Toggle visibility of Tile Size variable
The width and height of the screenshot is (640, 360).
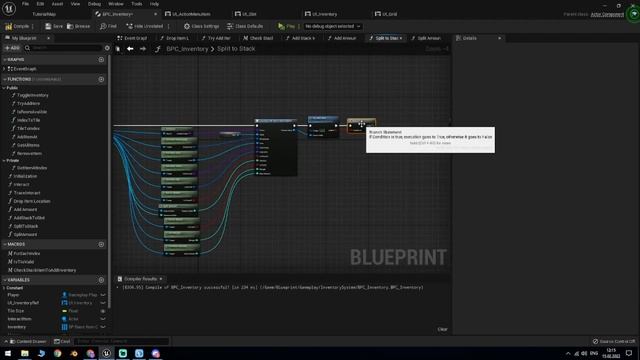(x=103, y=311)
